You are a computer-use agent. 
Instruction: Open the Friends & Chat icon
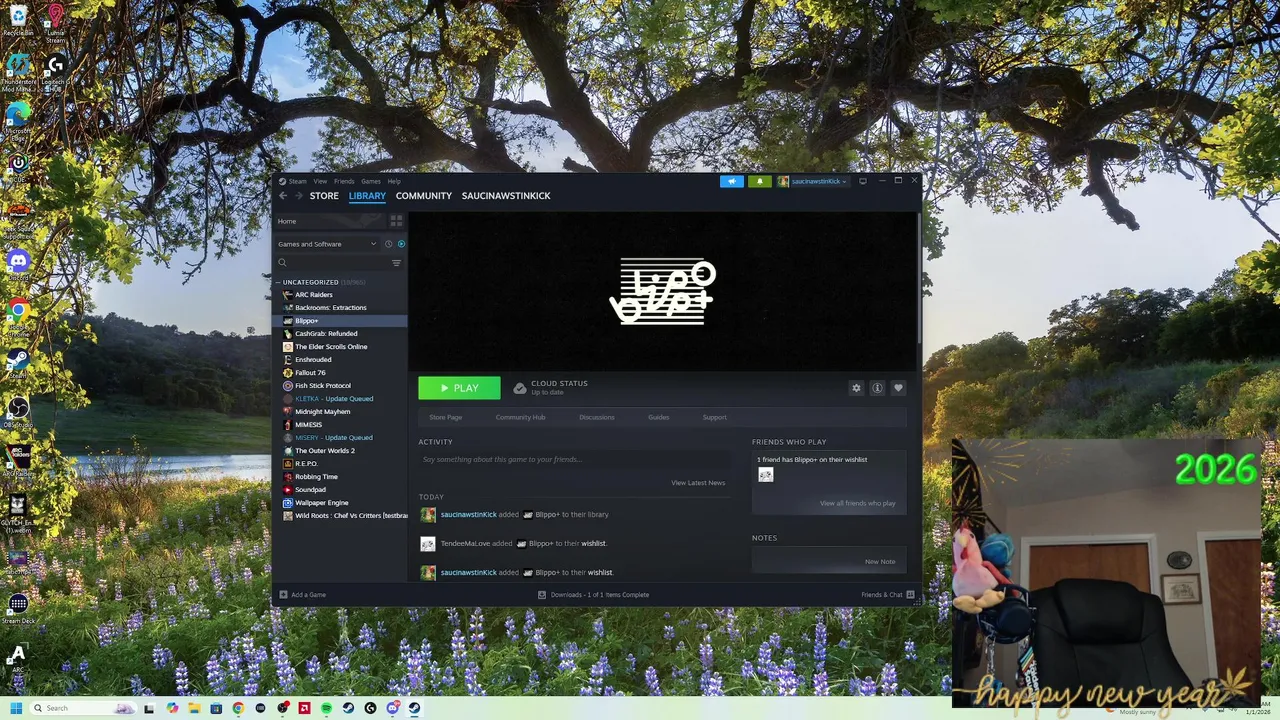pos(910,595)
